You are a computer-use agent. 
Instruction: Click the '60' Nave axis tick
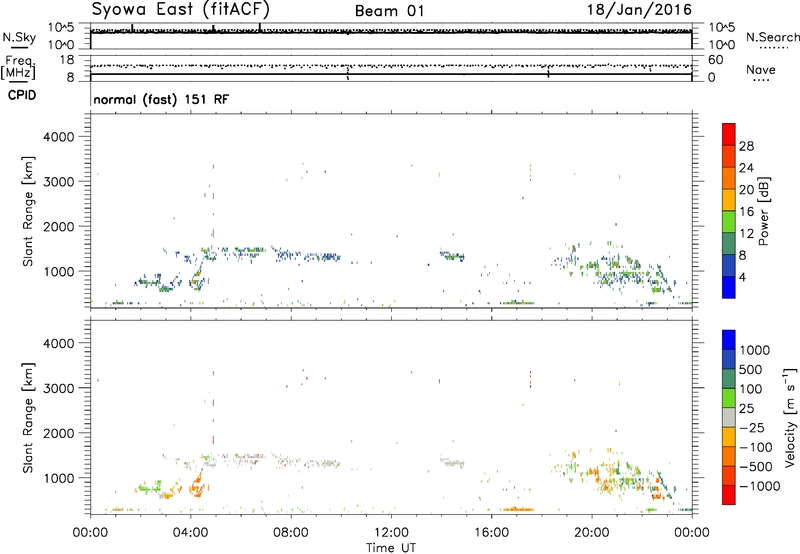coord(716,60)
